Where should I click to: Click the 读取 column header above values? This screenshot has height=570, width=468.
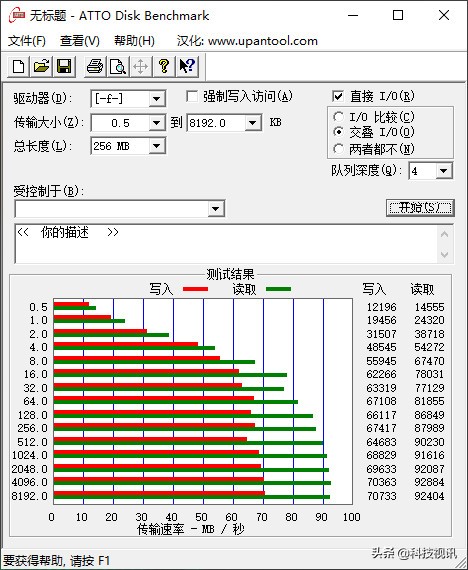(x=422, y=289)
